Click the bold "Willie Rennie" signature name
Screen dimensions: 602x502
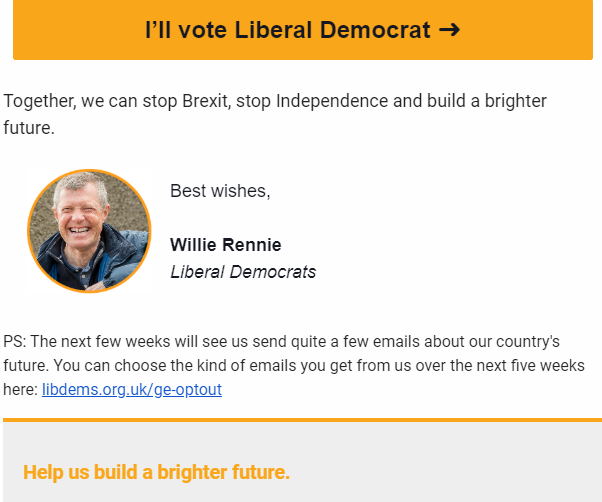(226, 245)
